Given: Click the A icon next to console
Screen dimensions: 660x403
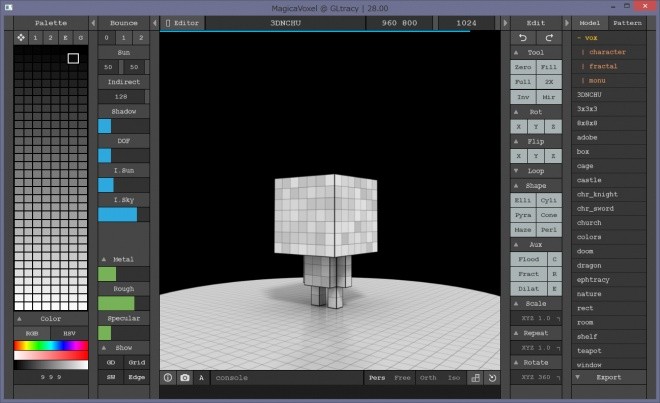Looking at the screenshot, I should pos(201,378).
